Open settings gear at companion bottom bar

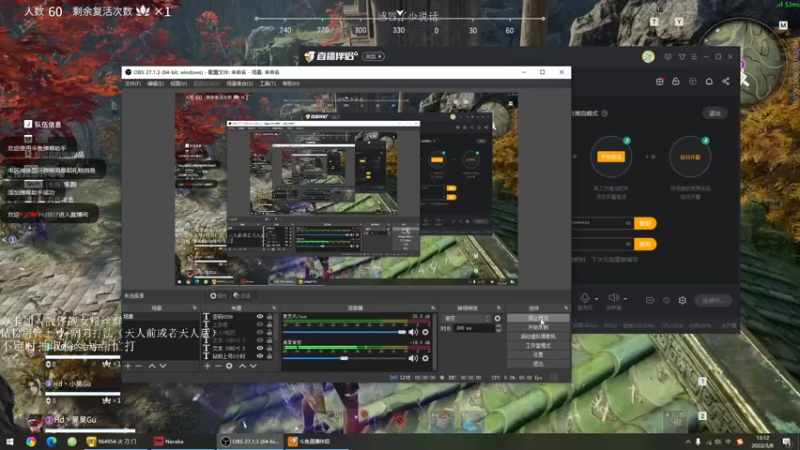point(683,301)
